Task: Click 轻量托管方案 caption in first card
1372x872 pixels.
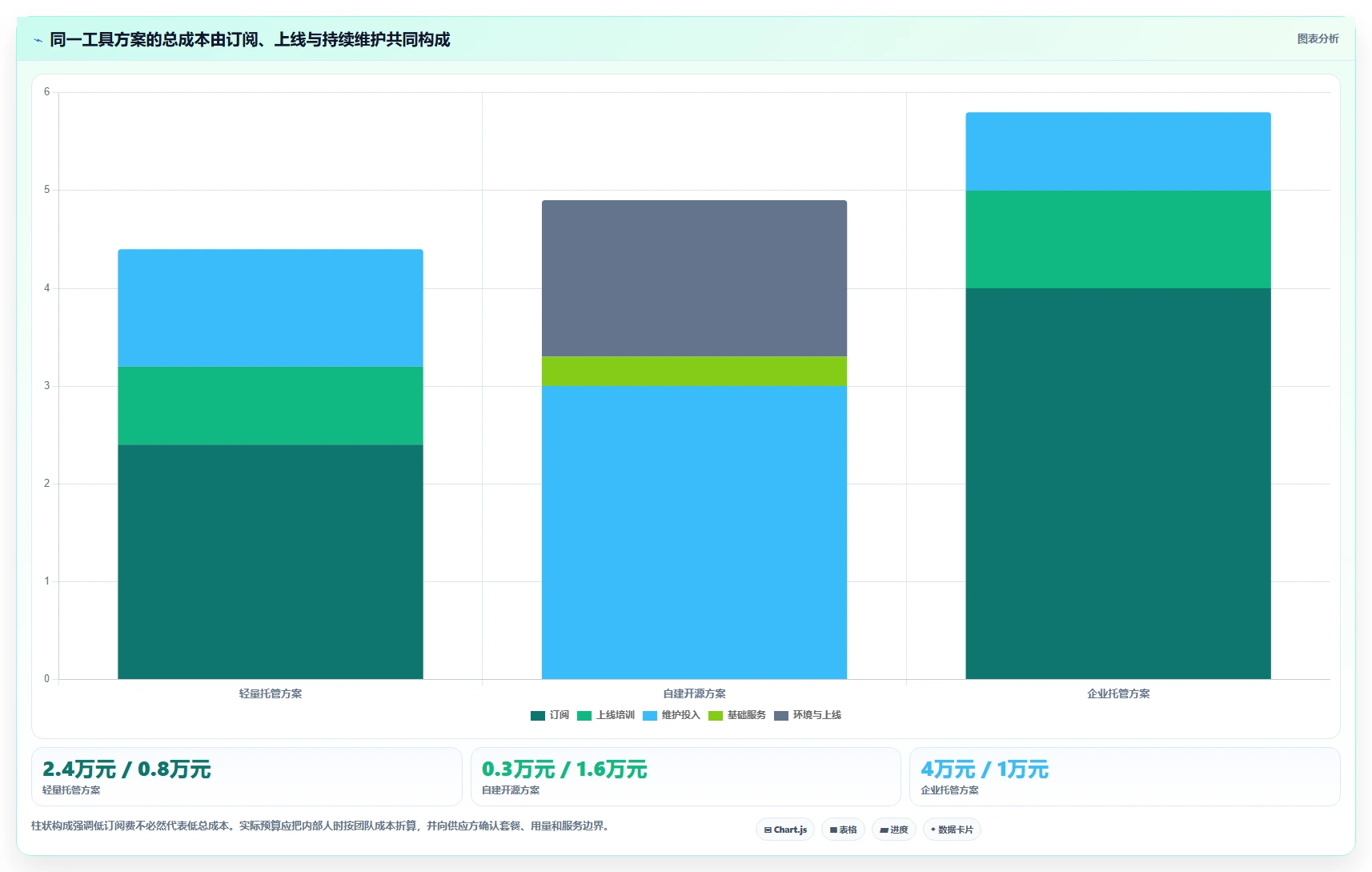Action: 71,790
